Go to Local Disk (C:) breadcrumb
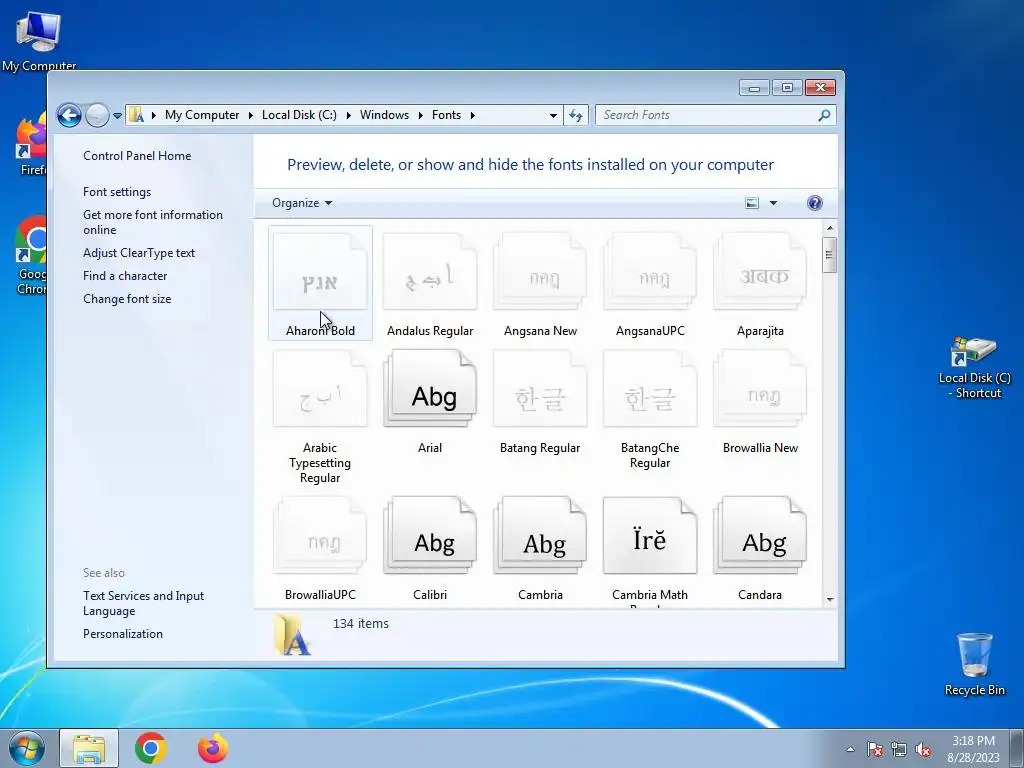The image size is (1024, 768). coord(299,115)
